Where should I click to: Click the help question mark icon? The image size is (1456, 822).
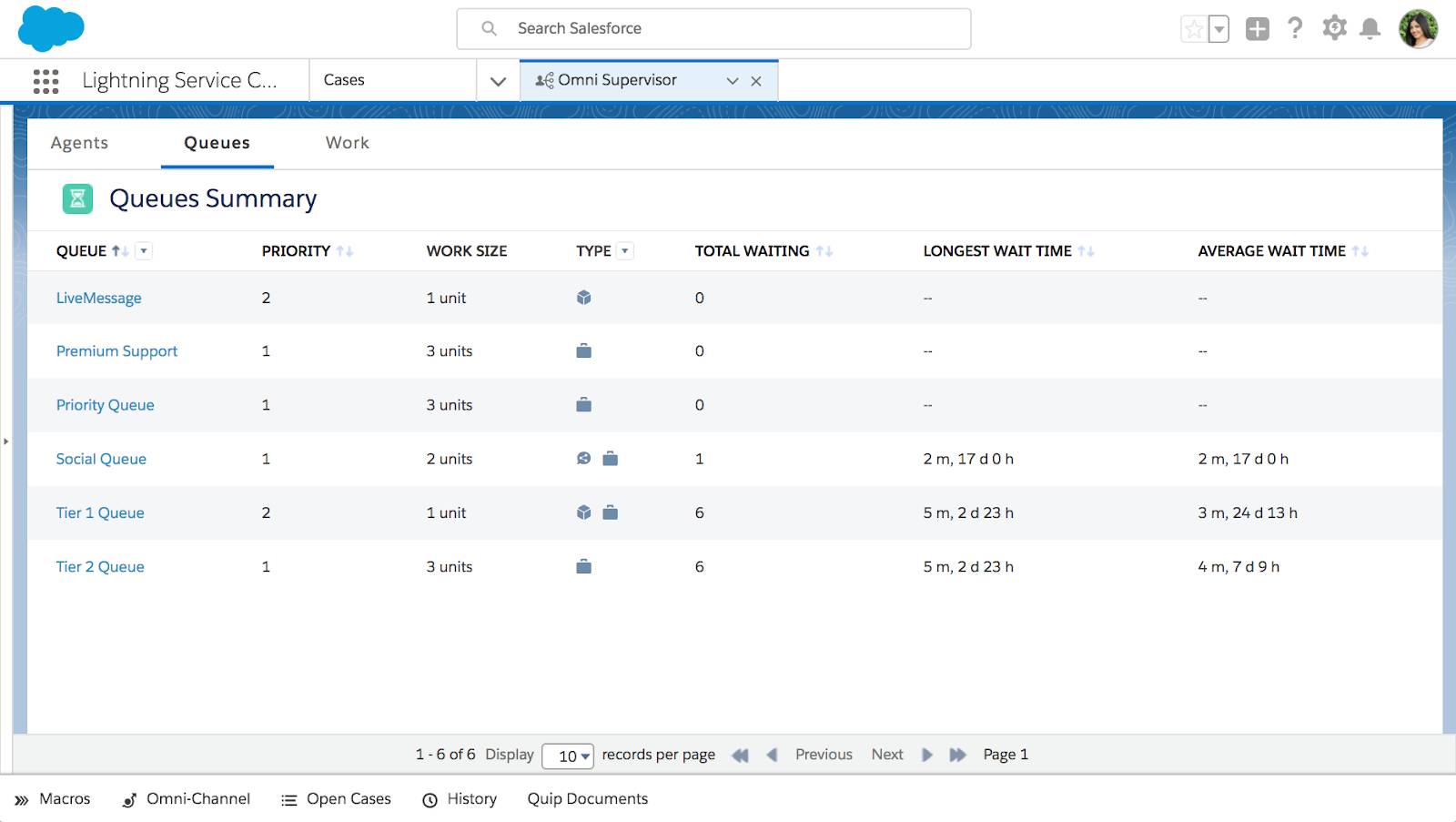(1295, 28)
